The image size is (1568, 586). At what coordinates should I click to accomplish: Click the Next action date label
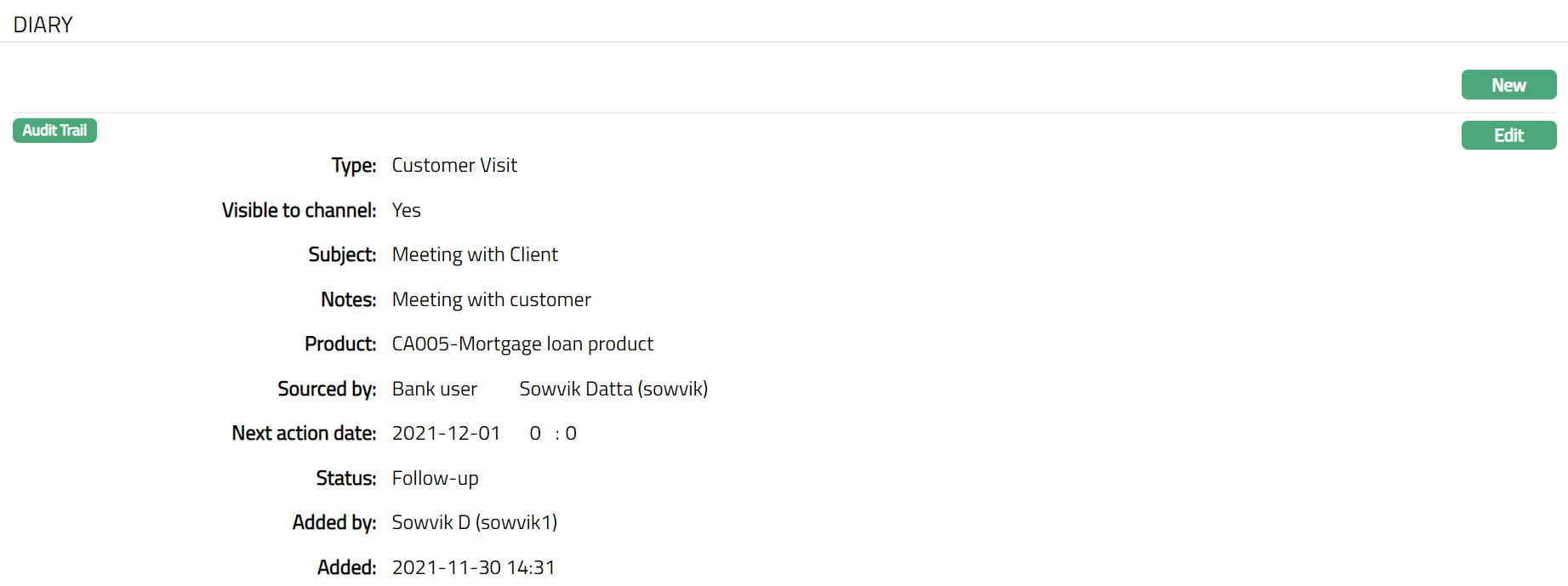[304, 433]
